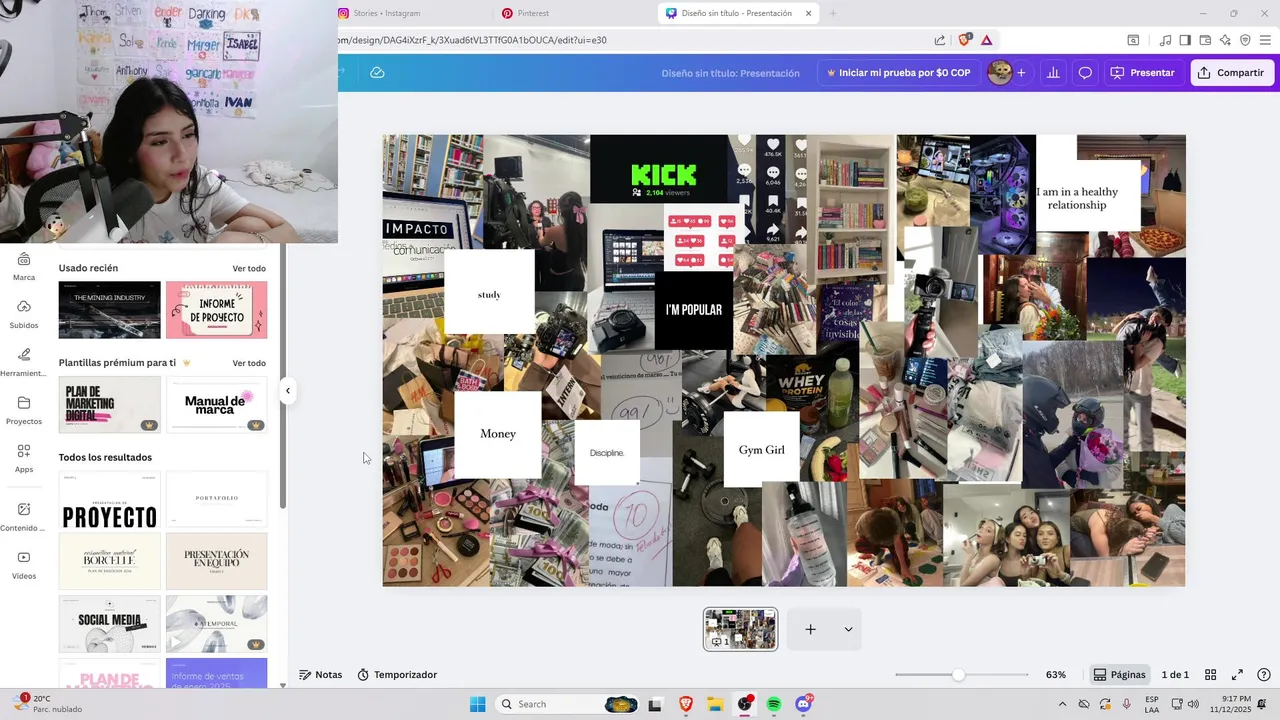
Task: Choose the Presentación en Equipo template
Action: tap(216, 561)
